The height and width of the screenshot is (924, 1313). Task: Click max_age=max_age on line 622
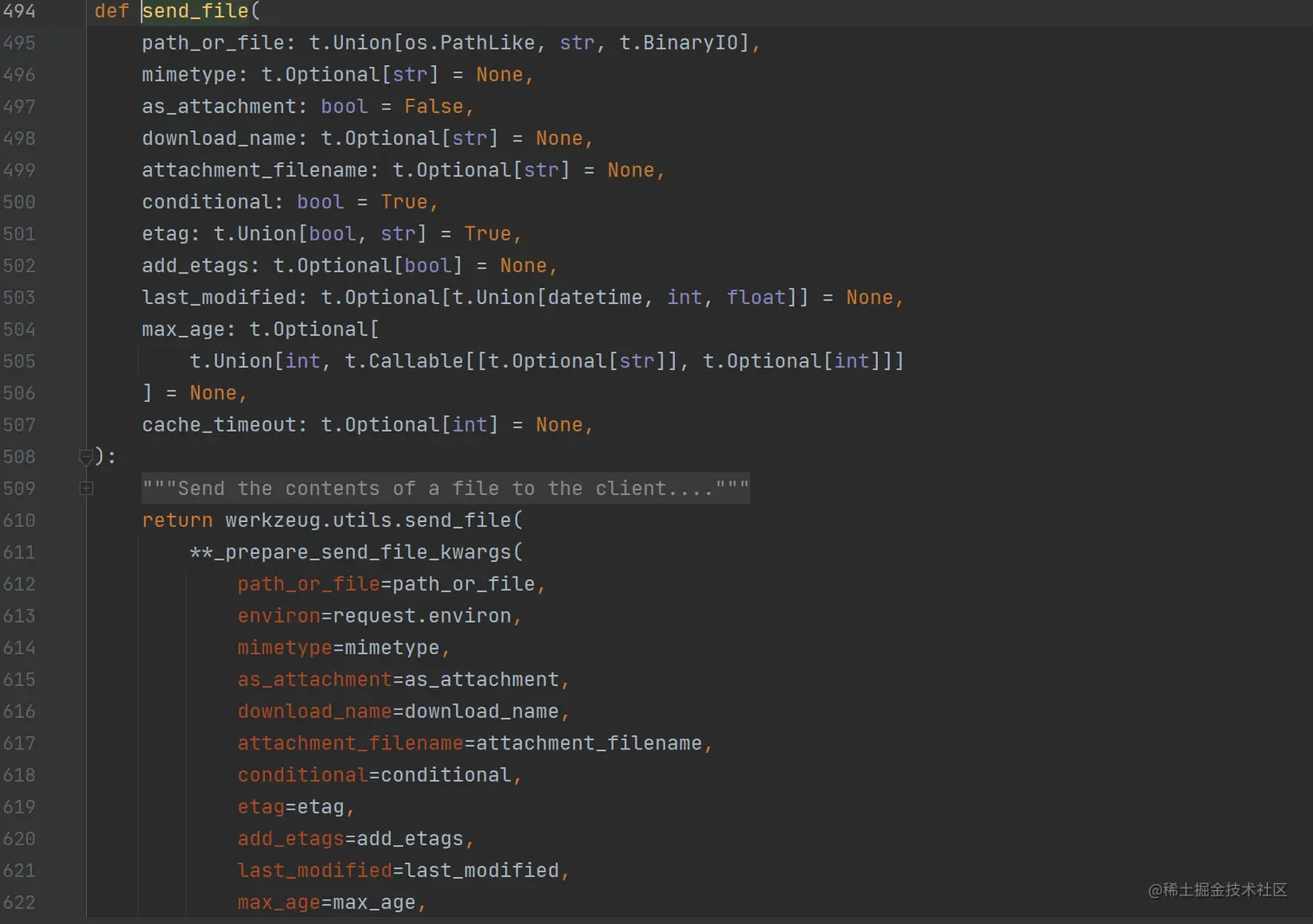pyautogui.click(x=327, y=902)
